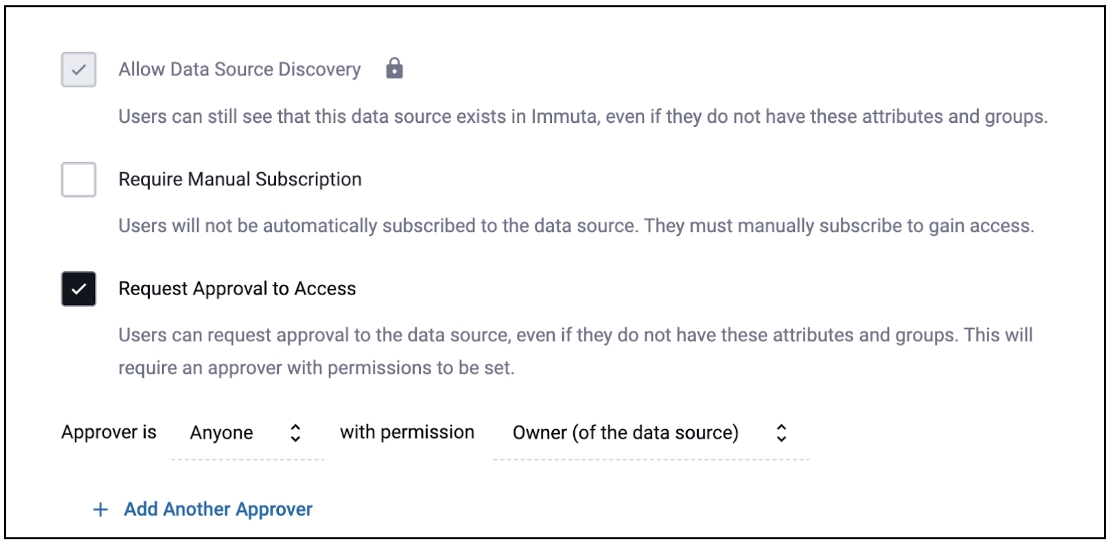
Task: Click the sentence "Users will not be automatically subscribed"
Action: click(x=377, y=225)
